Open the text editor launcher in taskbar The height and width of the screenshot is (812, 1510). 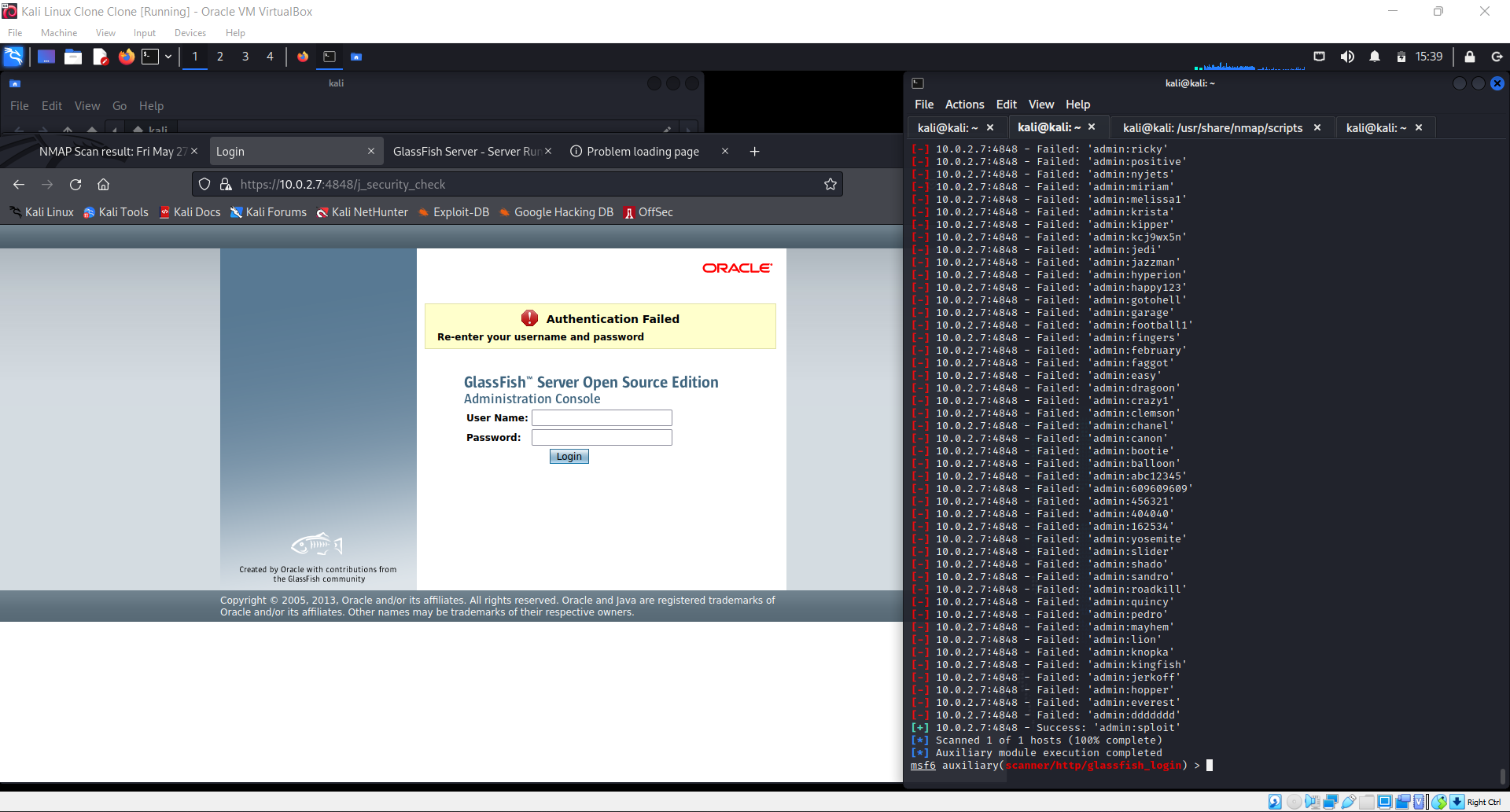[100, 57]
